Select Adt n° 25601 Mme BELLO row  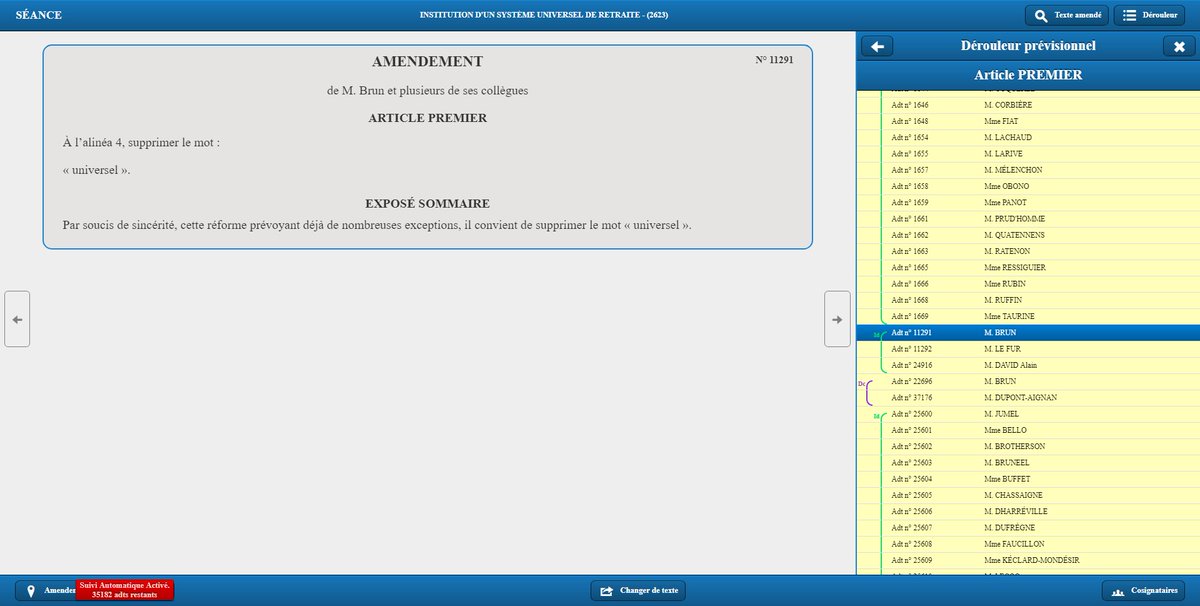point(1028,430)
